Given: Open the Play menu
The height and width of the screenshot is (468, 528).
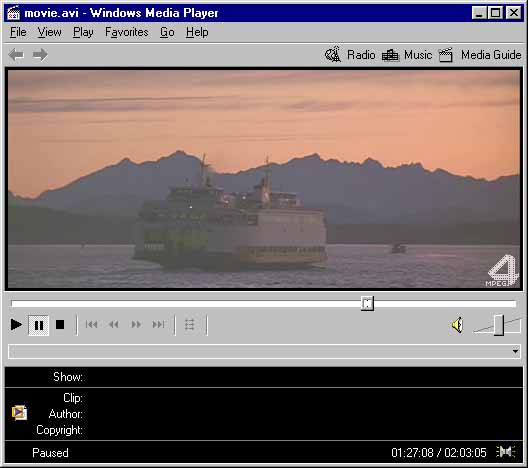Looking at the screenshot, I should point(83,32).
